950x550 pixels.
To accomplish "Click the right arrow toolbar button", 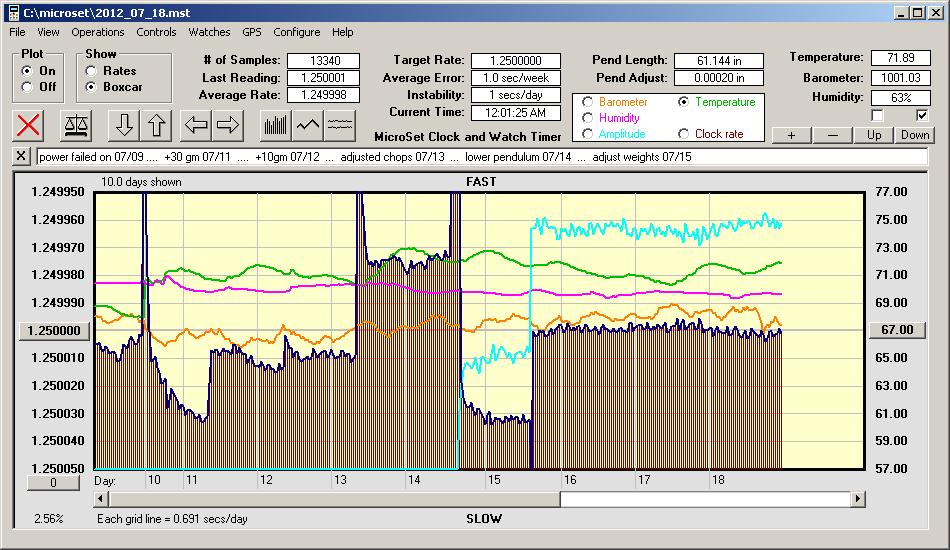I will tap(228, 125).
